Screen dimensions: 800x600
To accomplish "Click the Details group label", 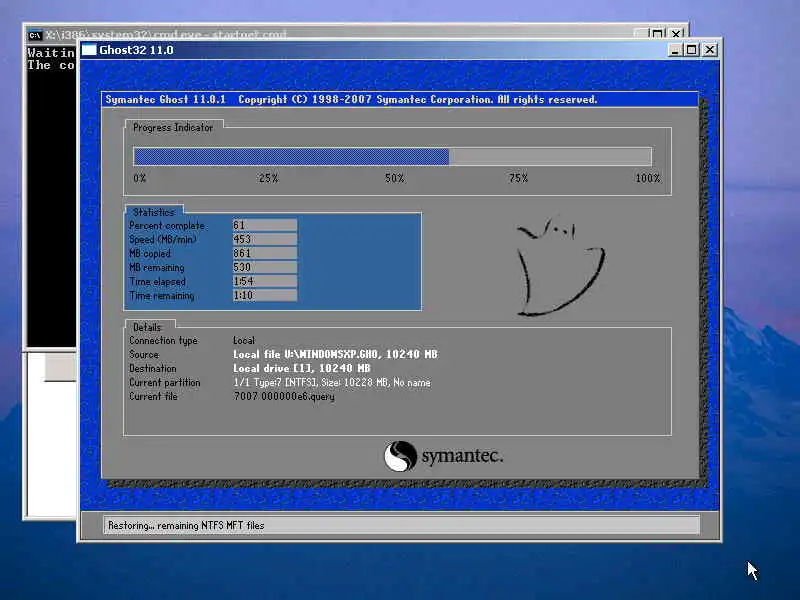I will point(147,327).
